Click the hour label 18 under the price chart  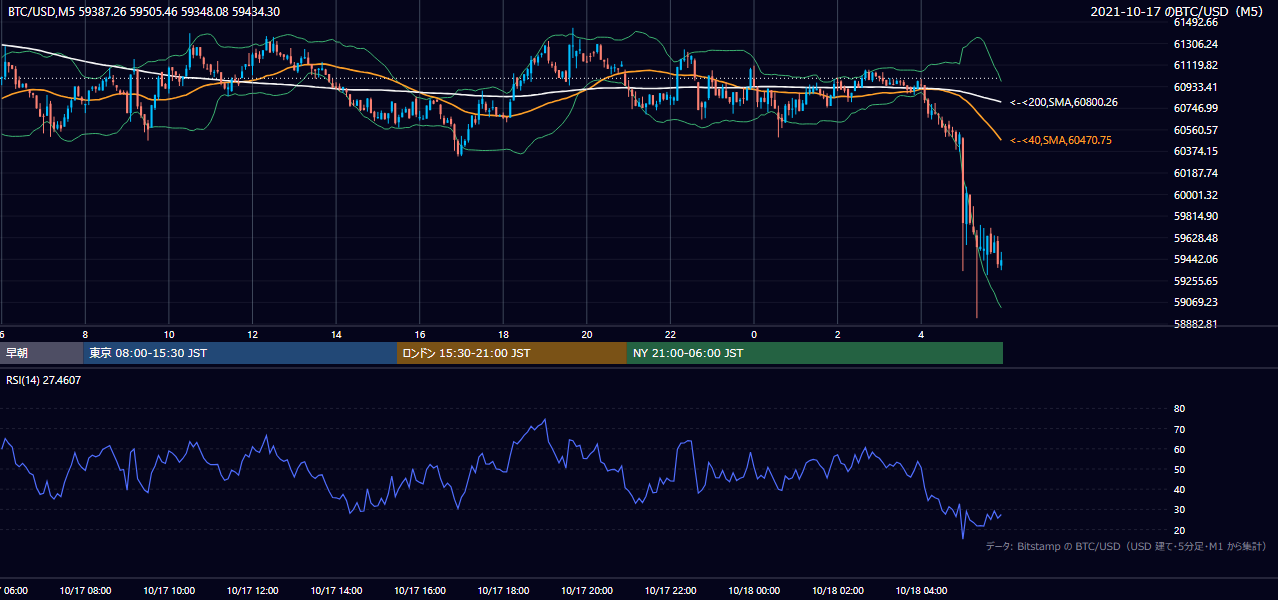coord(504,334)
